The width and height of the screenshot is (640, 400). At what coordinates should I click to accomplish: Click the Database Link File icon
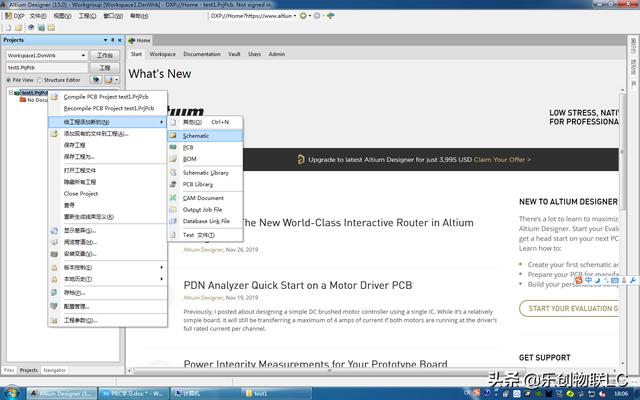point(173,221)
